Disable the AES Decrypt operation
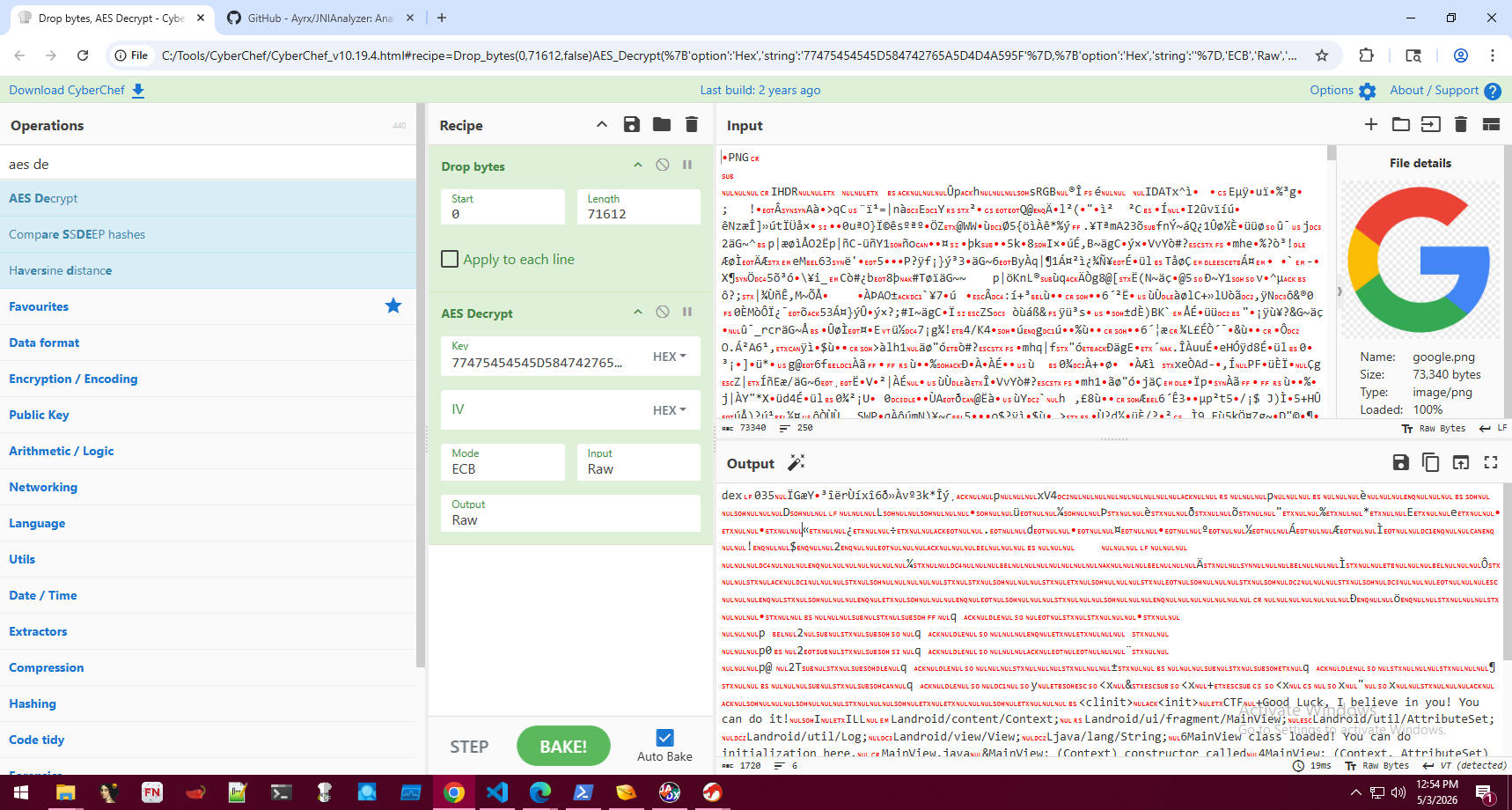Screen dimensions: 1512x810 point(663,312)
